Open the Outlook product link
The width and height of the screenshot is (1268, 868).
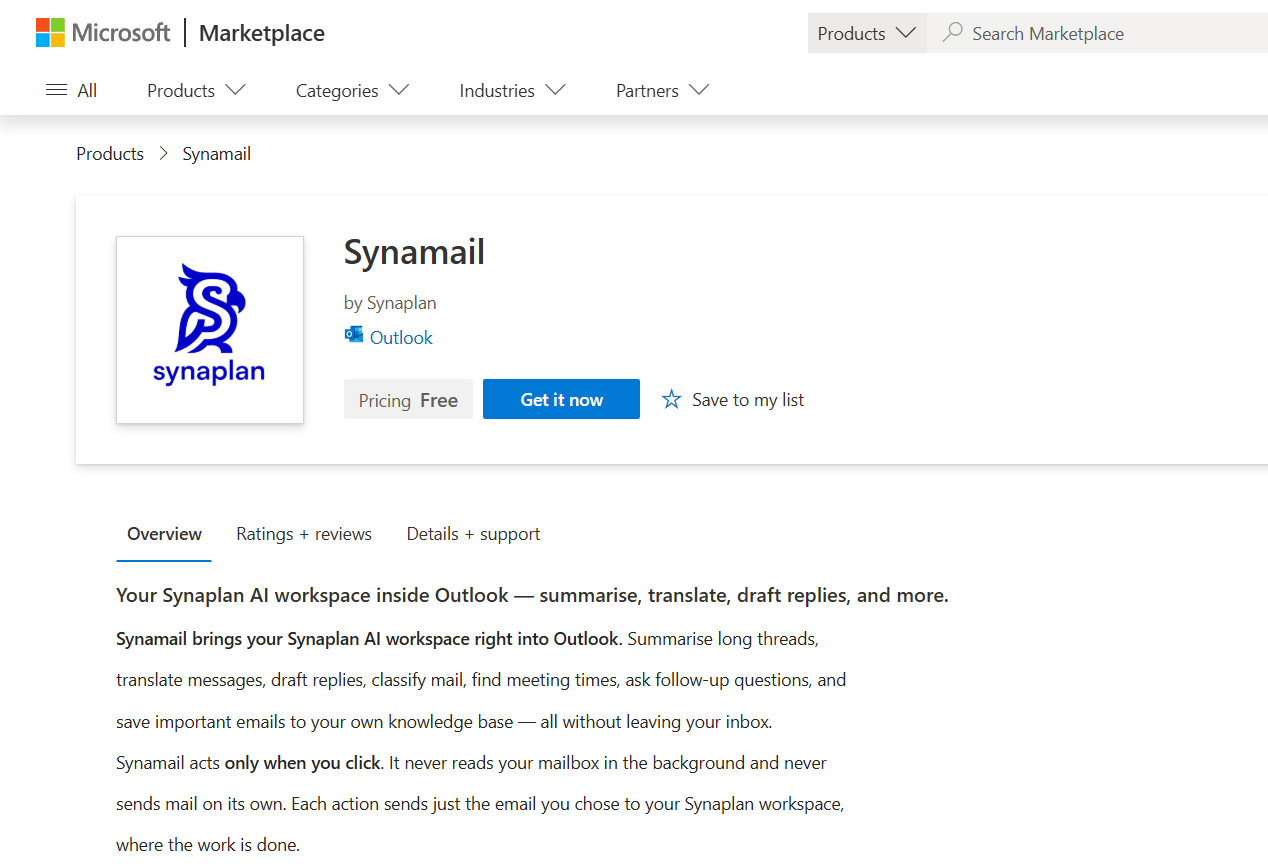tap(401, 338)
